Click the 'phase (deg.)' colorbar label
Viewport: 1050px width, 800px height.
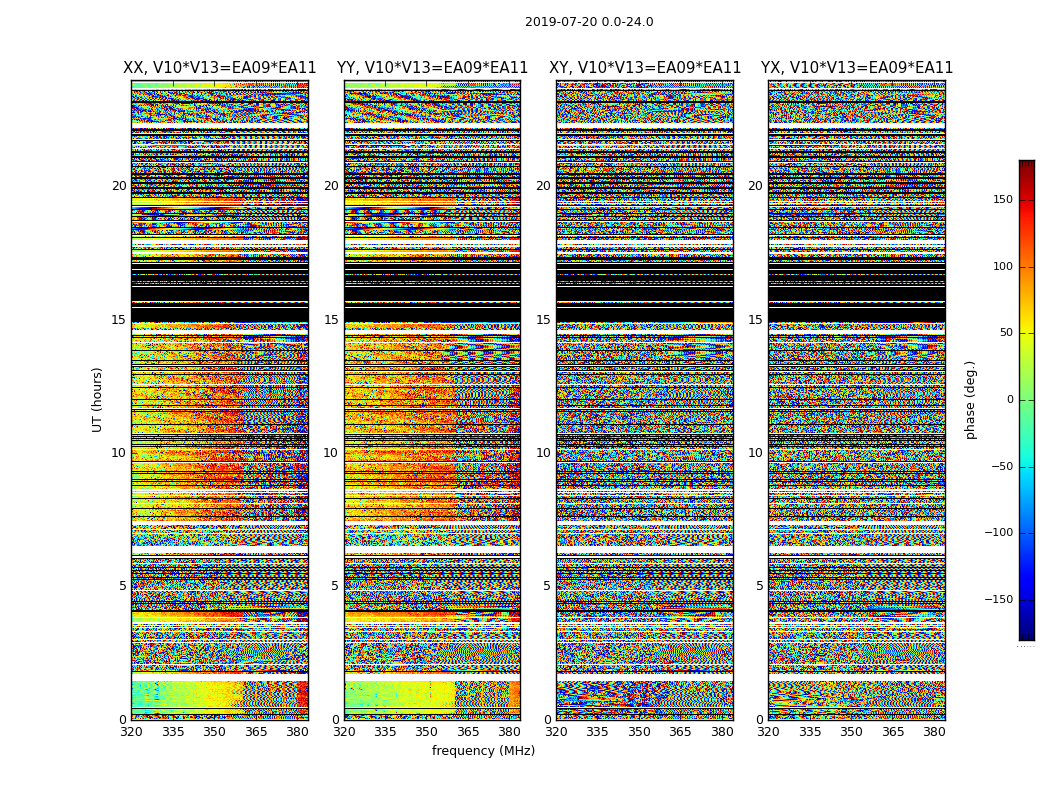point(970,400)
